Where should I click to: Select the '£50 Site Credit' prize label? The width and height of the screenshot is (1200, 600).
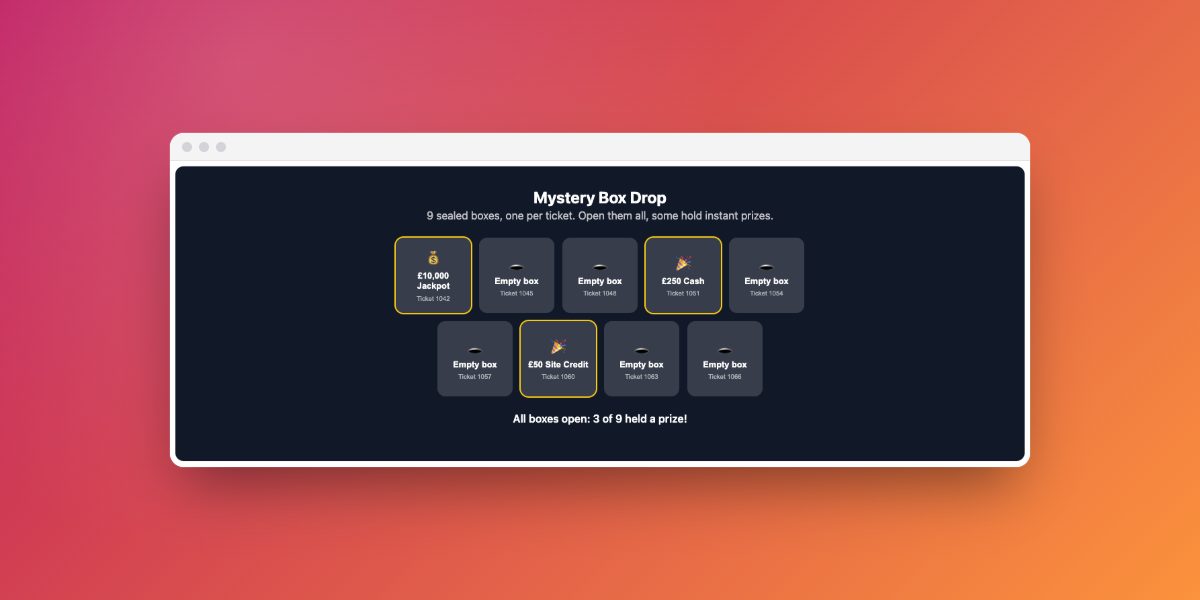tap(558, 365)
